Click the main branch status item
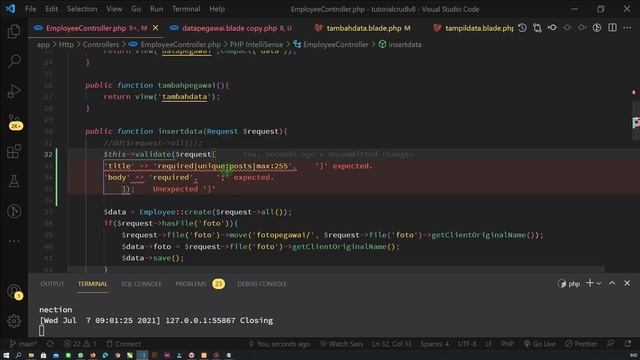This screenshot has height=360, width=640. pyautogui.click(x=23, y=344)
